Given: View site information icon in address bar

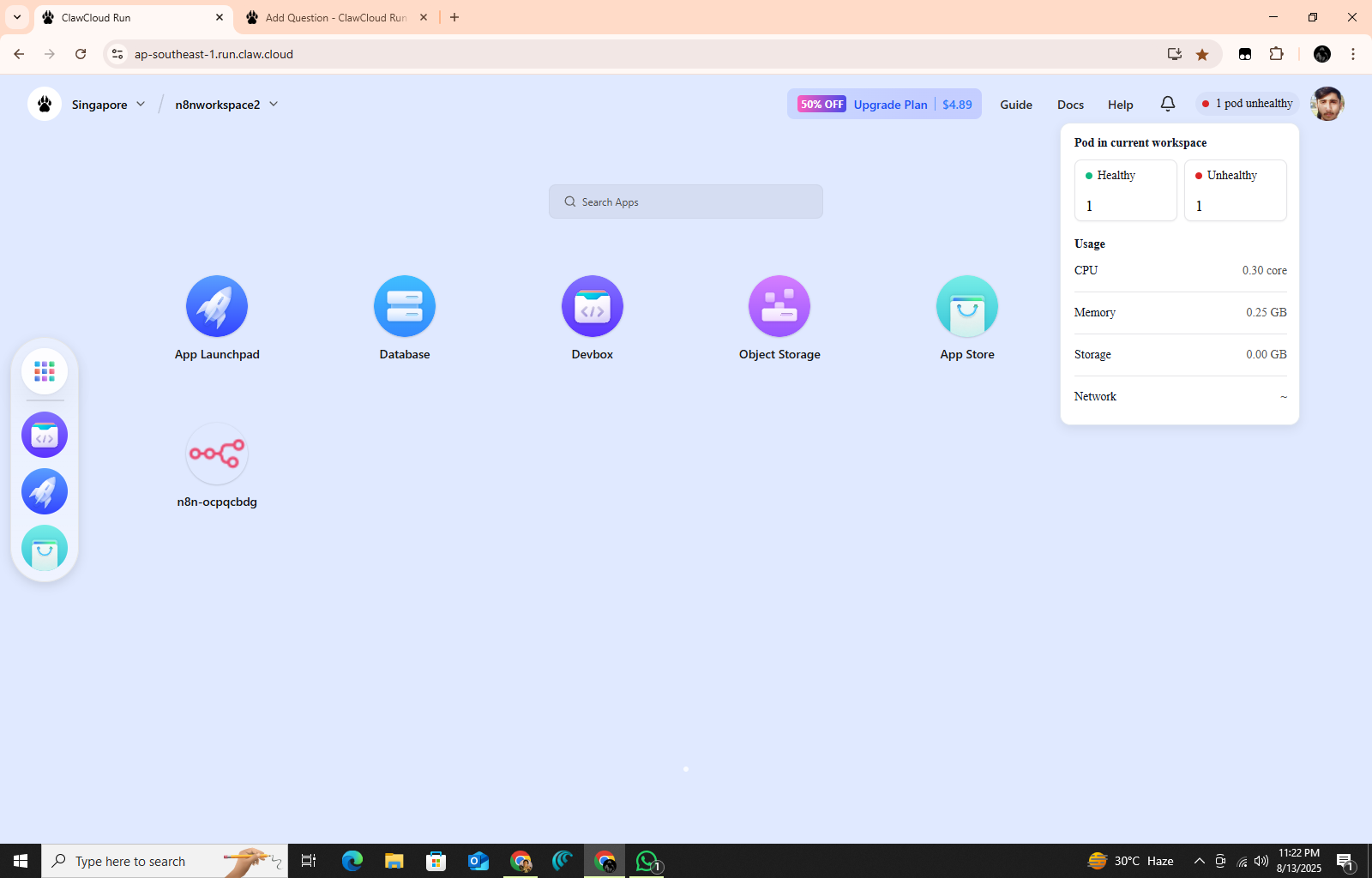Looking at the screenshot, I should [117, 54].
